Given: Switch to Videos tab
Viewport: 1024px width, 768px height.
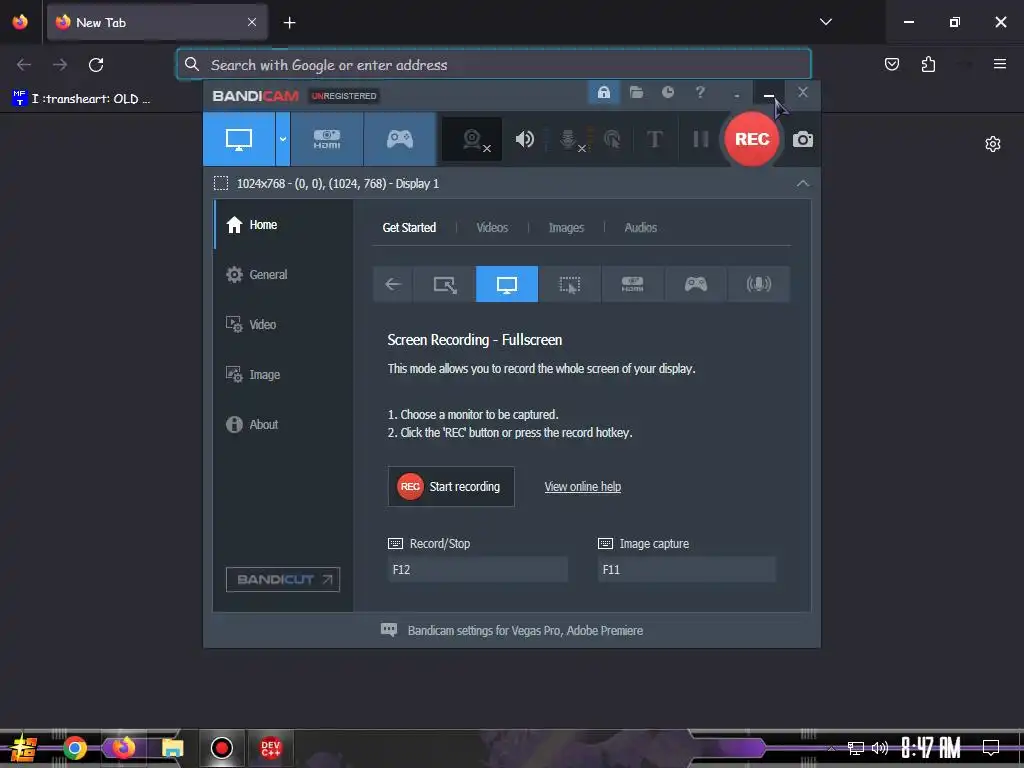Looking at the screenshot, I should point(492,227).
